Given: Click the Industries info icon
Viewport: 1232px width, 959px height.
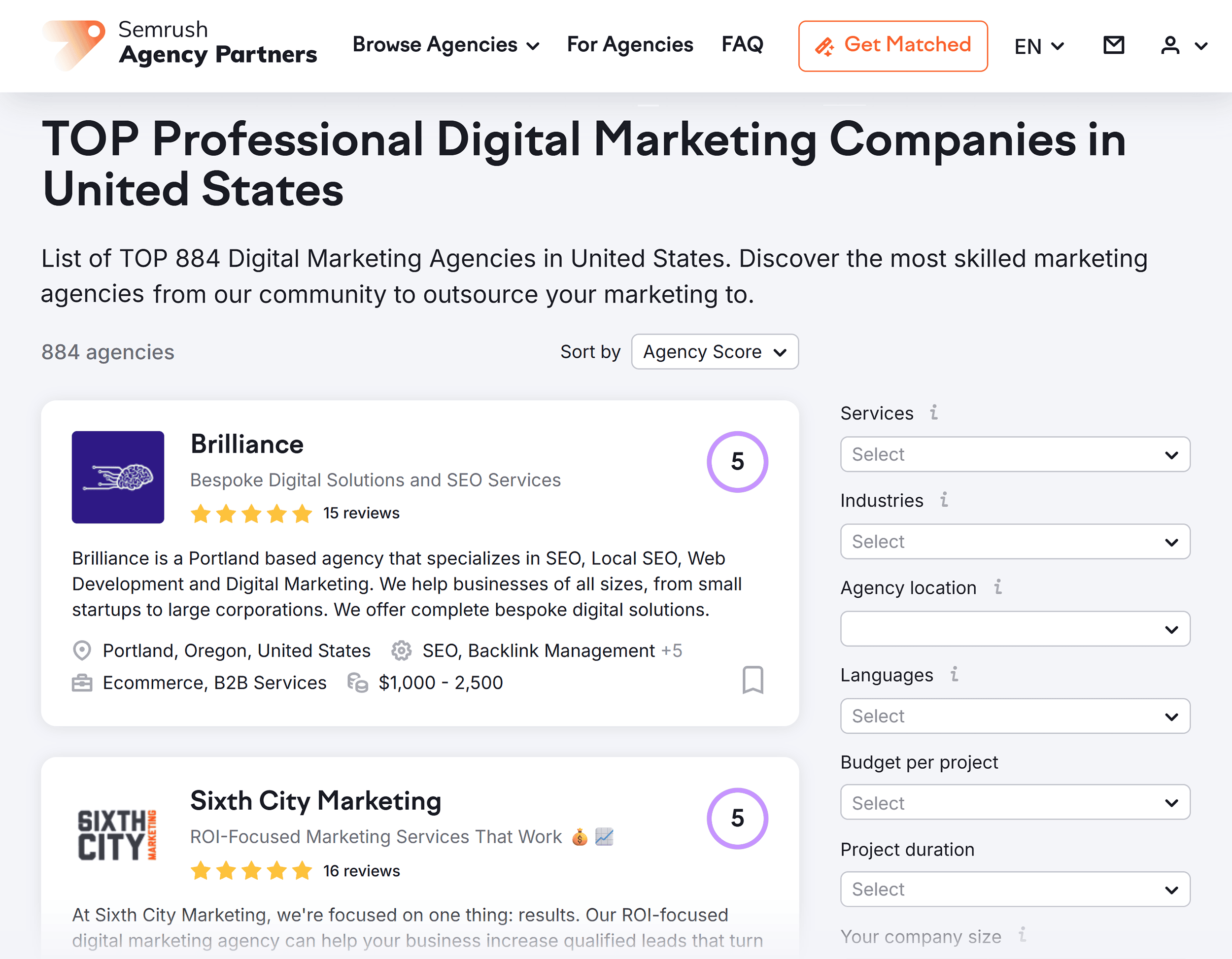Looking at the screenshot, I should 944,500.
